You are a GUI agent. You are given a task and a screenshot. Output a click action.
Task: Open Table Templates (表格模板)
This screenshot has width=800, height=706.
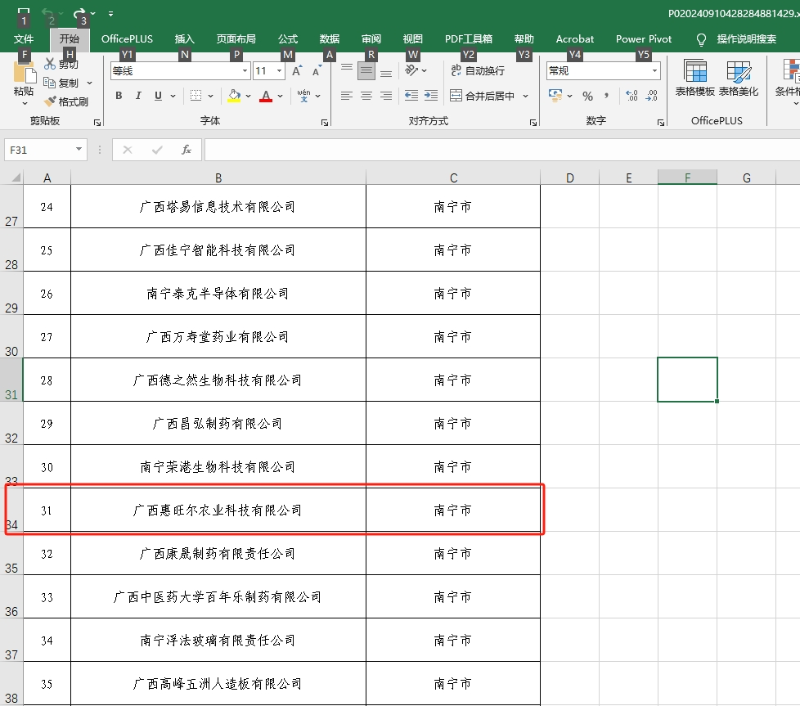(x=695, y=79)
